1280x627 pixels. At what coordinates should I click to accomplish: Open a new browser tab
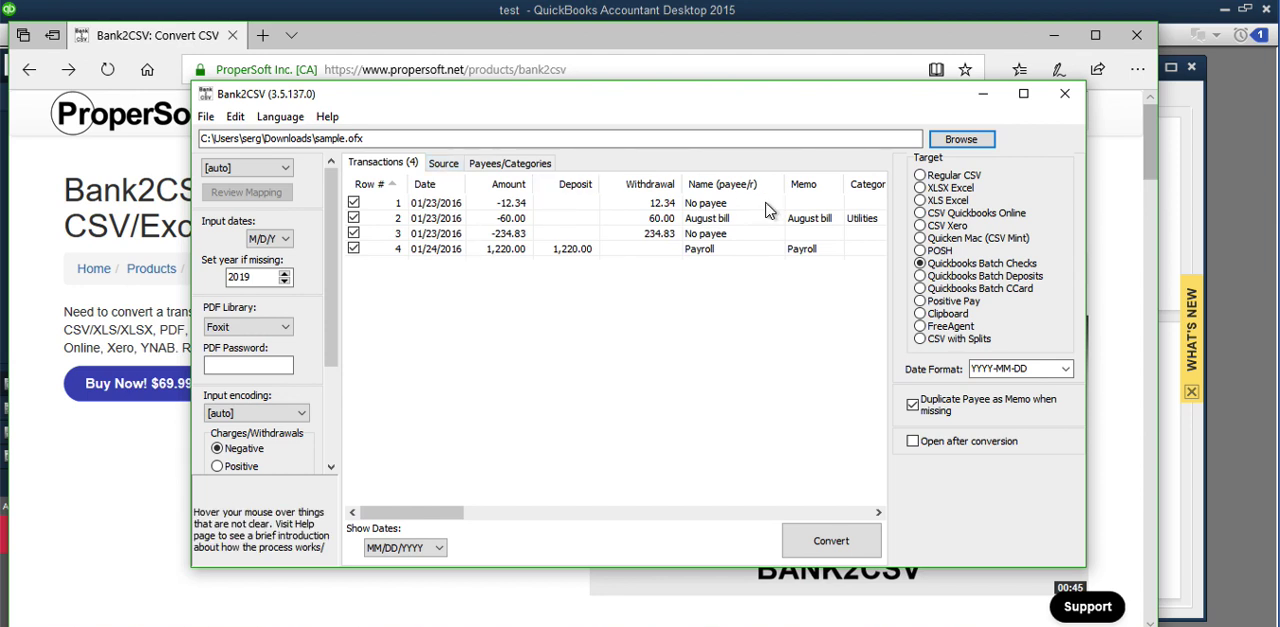pyautogui.click(x=262, y=35)
